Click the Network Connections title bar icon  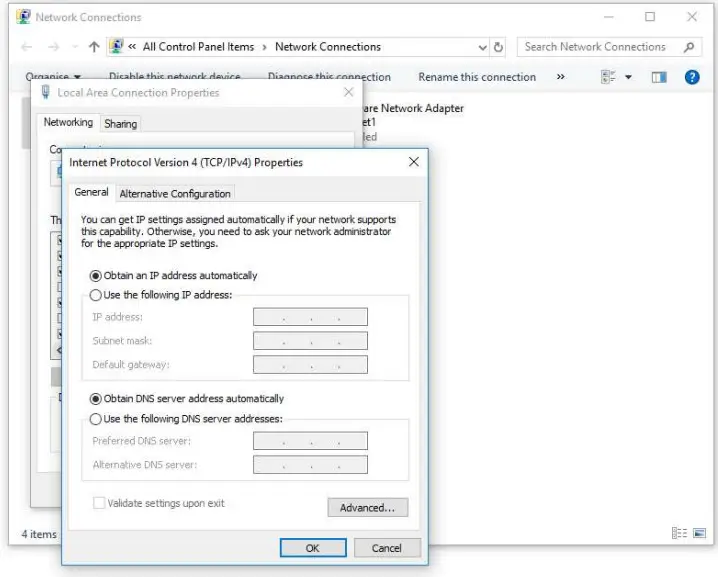pos(23,17)
